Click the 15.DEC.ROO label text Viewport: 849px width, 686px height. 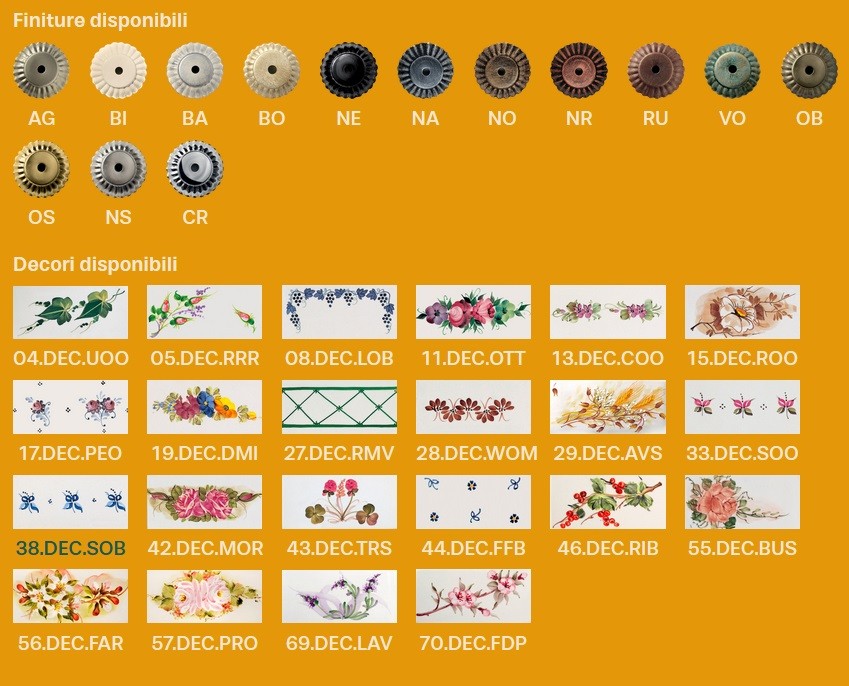pos(742,358)
